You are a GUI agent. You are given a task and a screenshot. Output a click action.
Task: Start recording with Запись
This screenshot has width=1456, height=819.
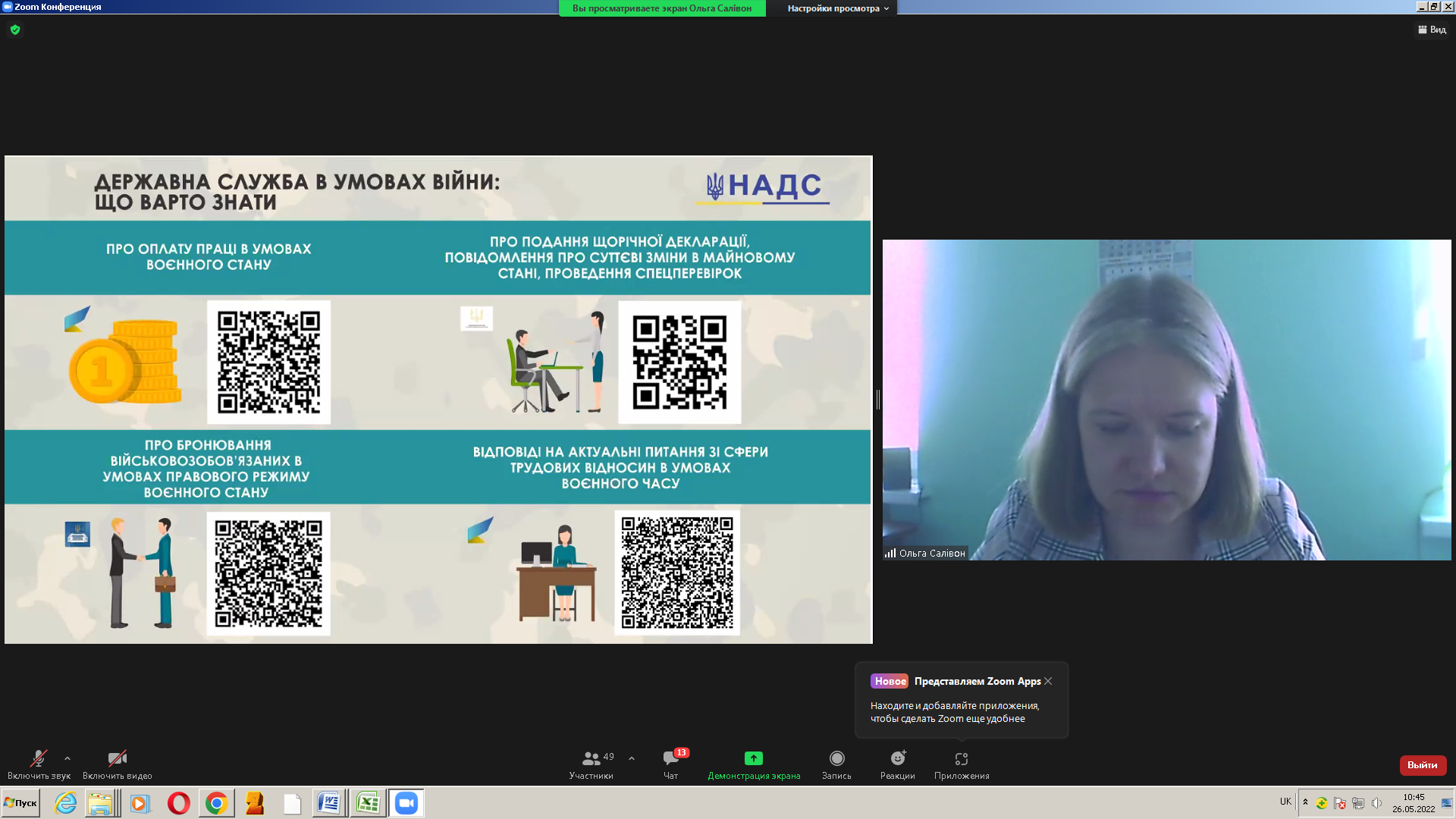836,764
